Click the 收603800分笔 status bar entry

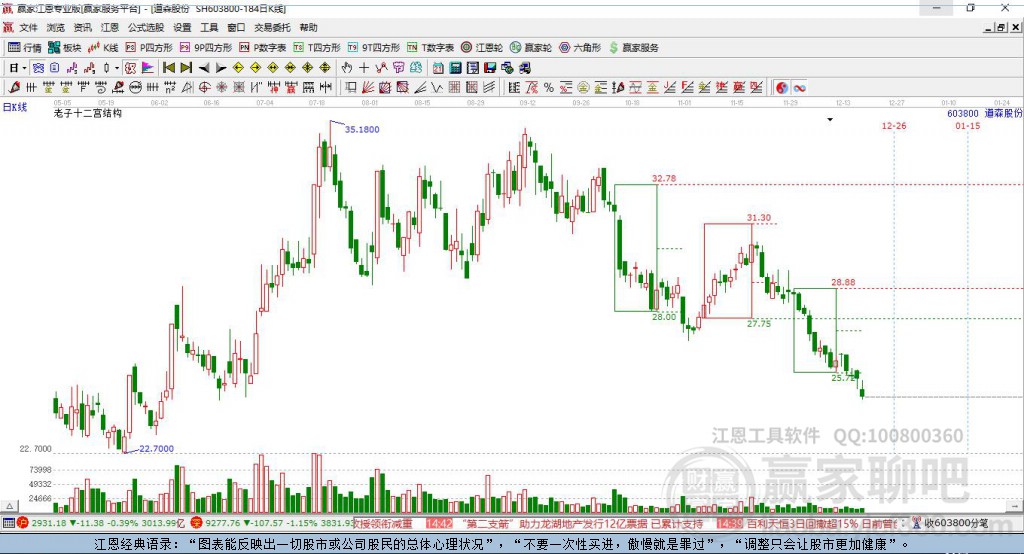point(955,523)
